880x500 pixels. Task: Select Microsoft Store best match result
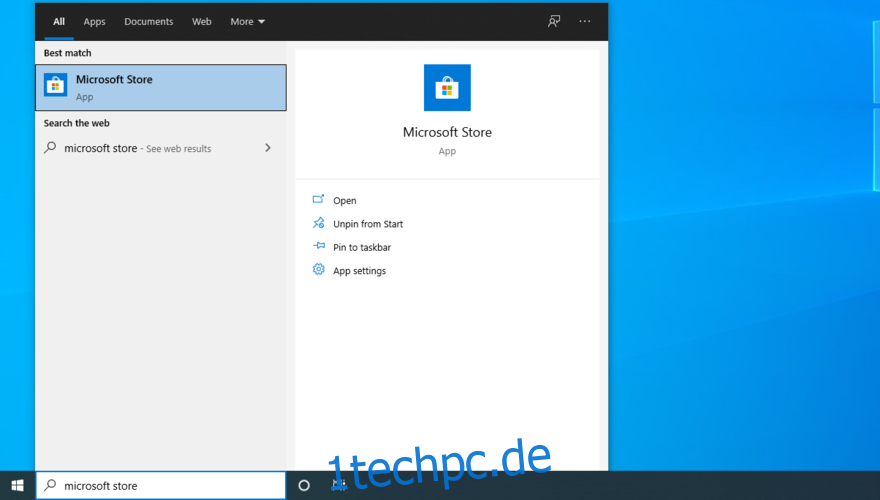coord(161,88)
